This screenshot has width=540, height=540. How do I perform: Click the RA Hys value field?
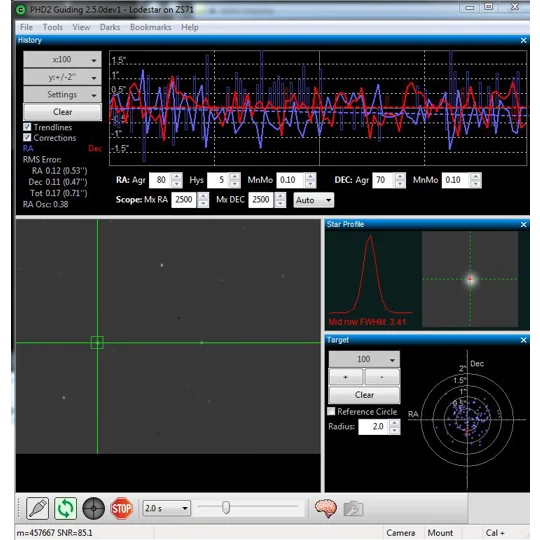[218, 180]
